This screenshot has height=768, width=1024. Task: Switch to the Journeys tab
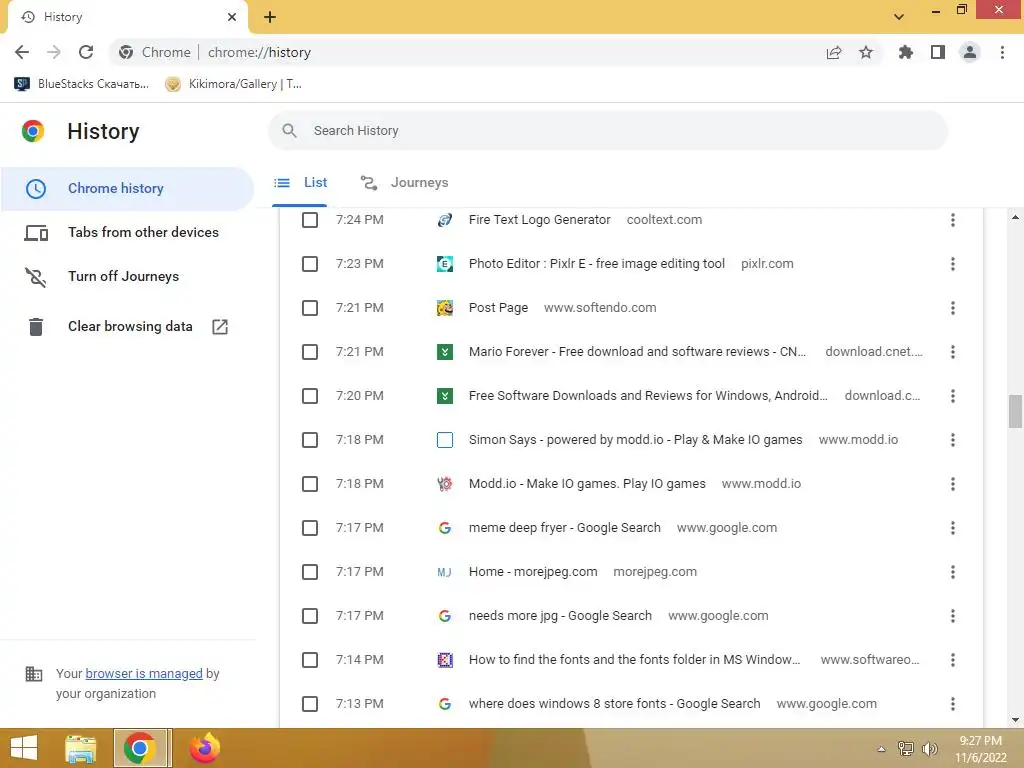click(404, 183)
